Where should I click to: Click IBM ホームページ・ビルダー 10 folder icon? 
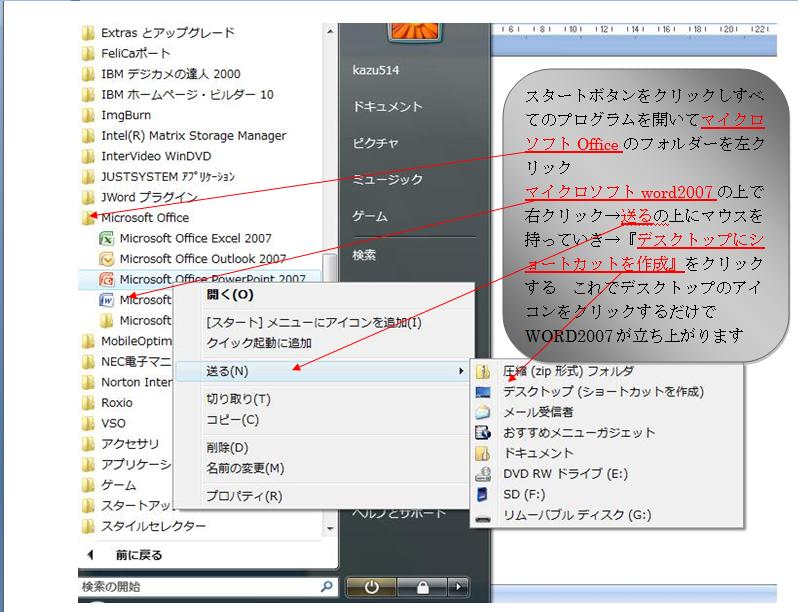pos(88,95)
